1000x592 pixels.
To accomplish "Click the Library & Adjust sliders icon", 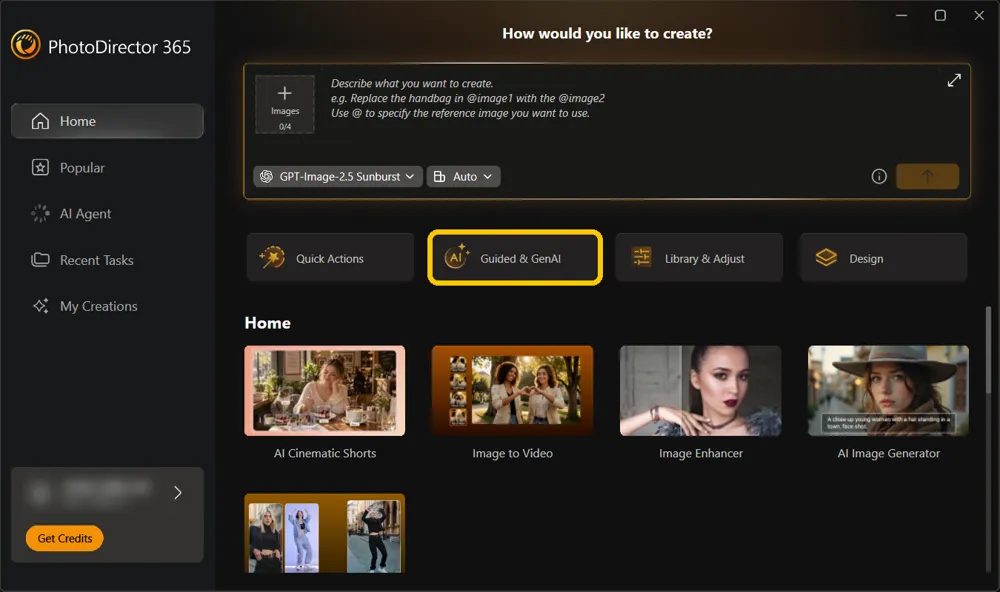I will 641,256.
